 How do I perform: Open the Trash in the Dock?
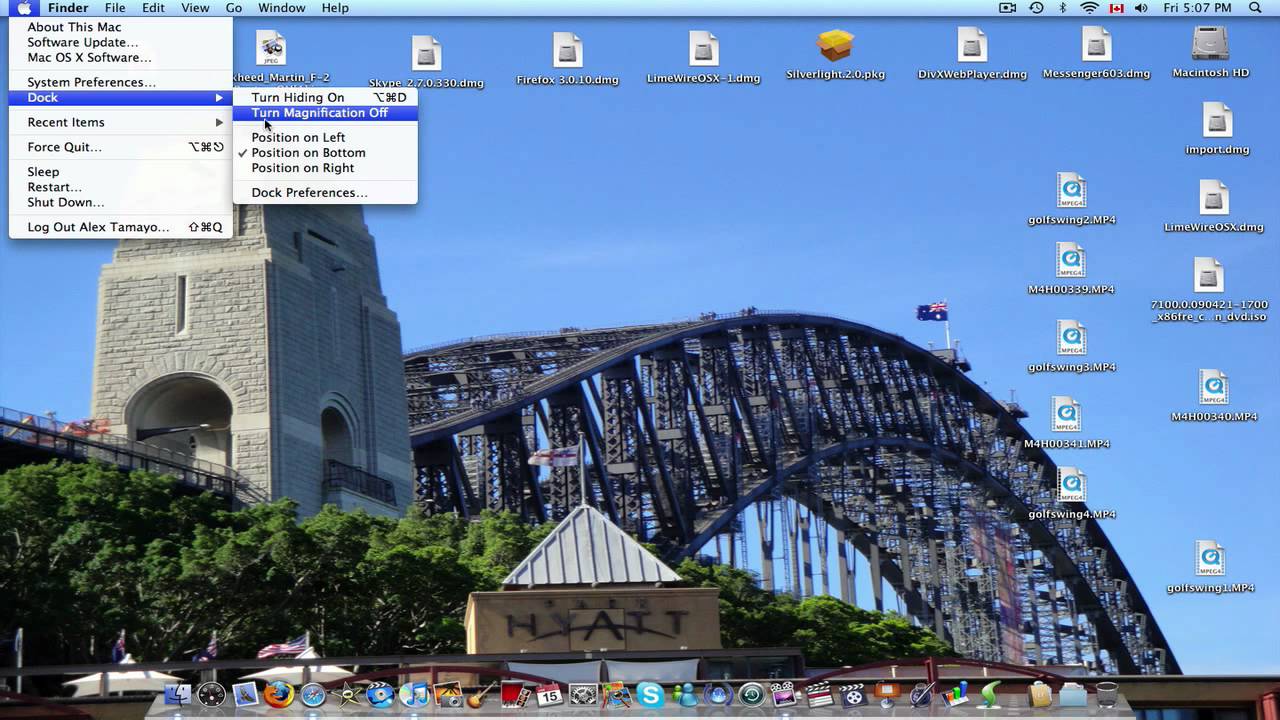(1107, 694)
